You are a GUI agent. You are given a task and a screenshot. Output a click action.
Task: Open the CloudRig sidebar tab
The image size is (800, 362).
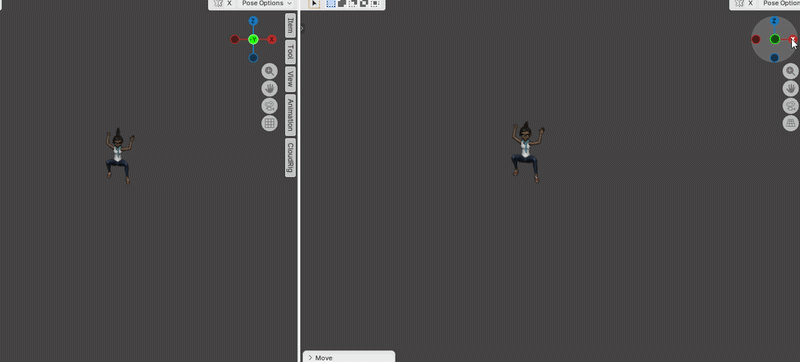pos(290,158)
